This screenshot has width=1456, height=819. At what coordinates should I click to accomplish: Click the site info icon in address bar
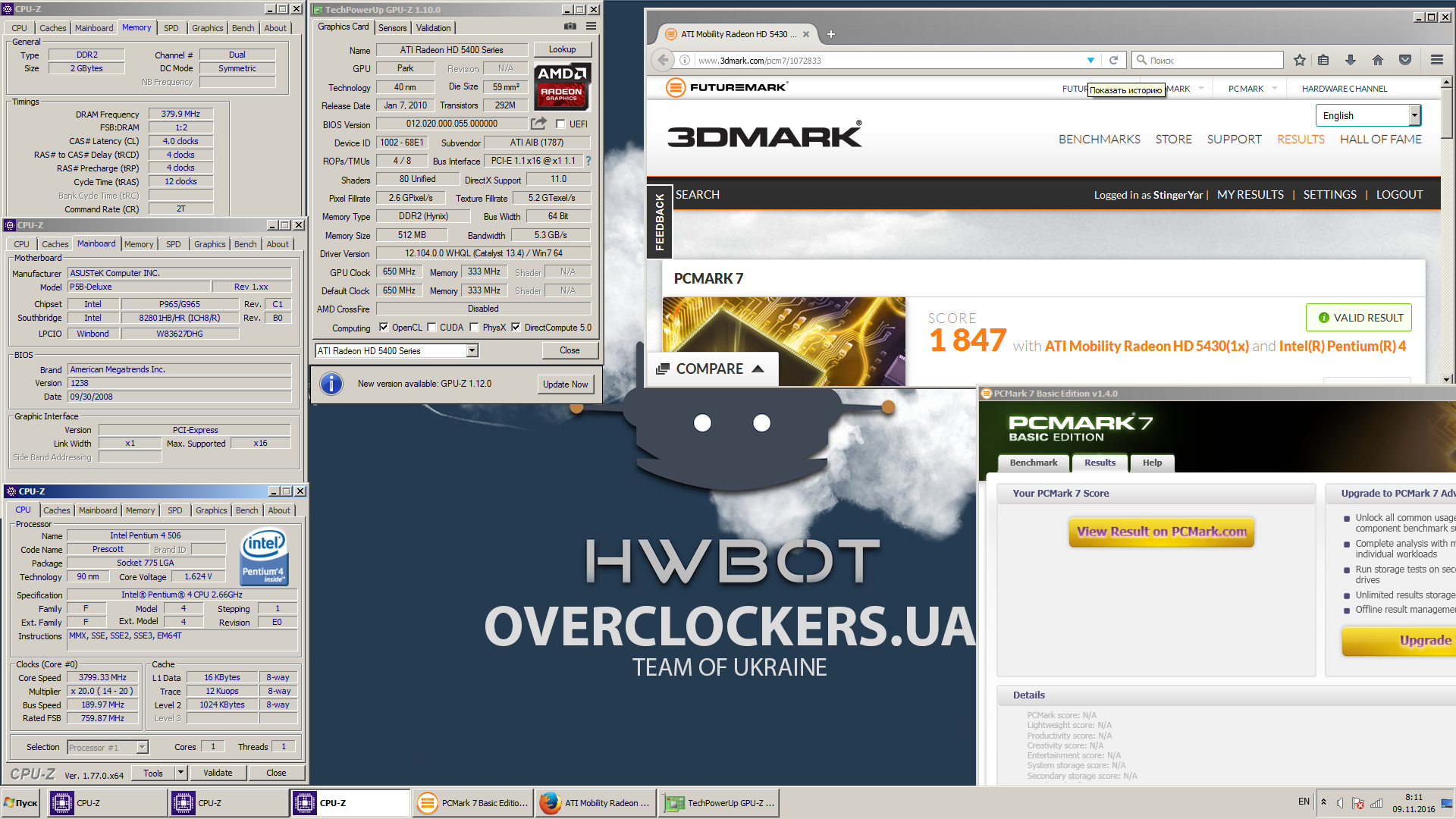pos(685,60)
